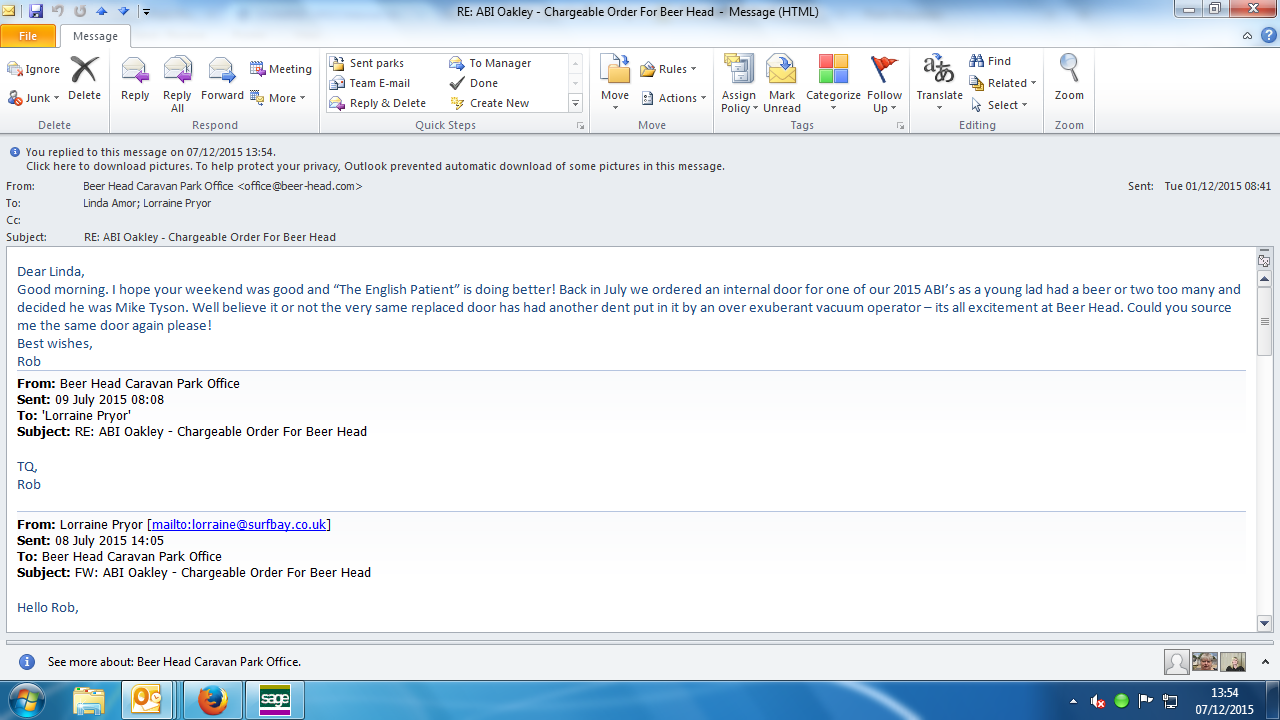Run the Reply & Delete quick step
The height and width of the screenshot is (720, 1280).
tap(378, 103)
